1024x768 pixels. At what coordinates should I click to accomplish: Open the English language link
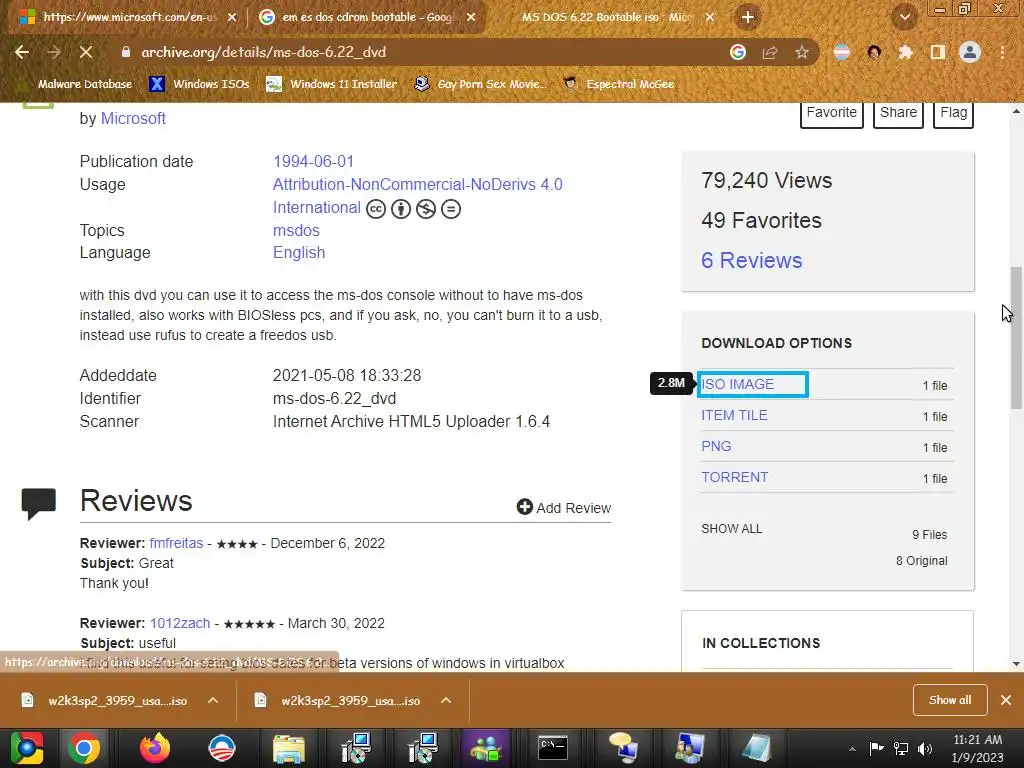click(x=299, y=253)
